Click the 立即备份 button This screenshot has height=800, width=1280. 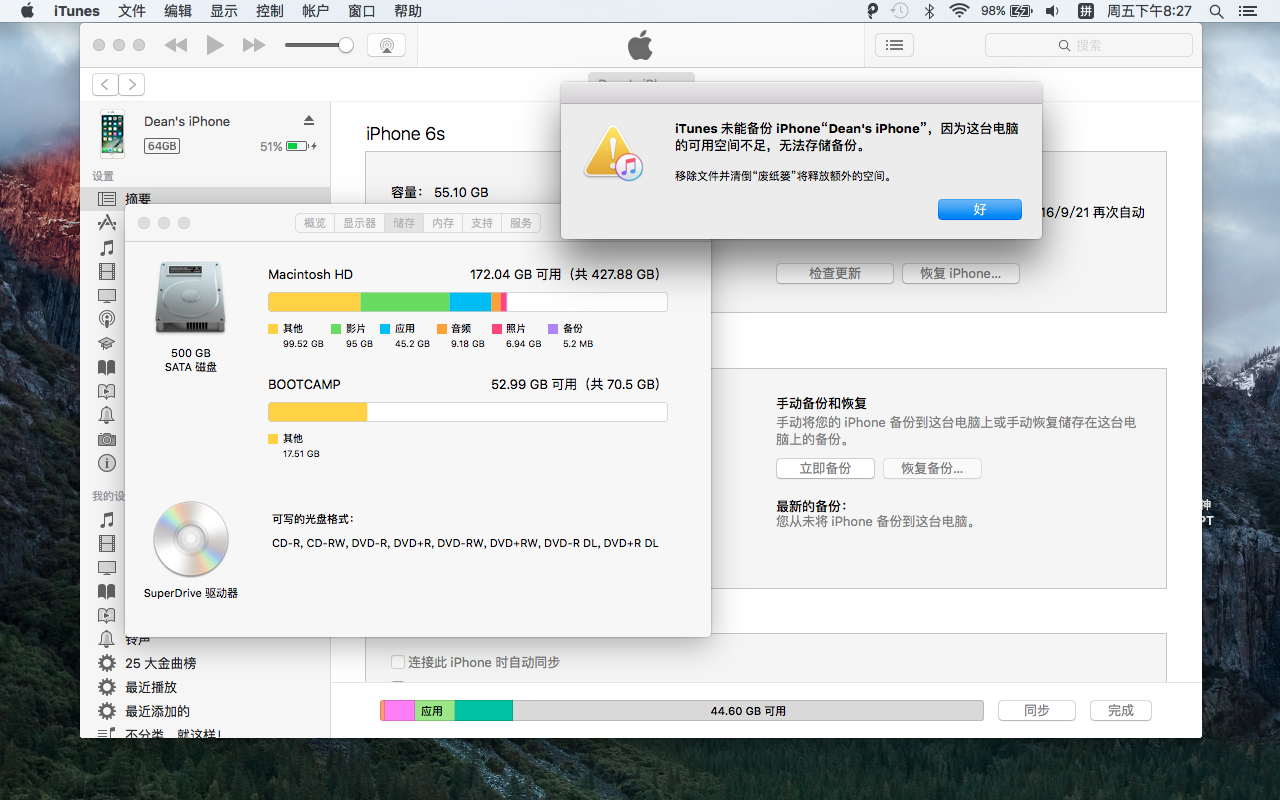(825, 468)
